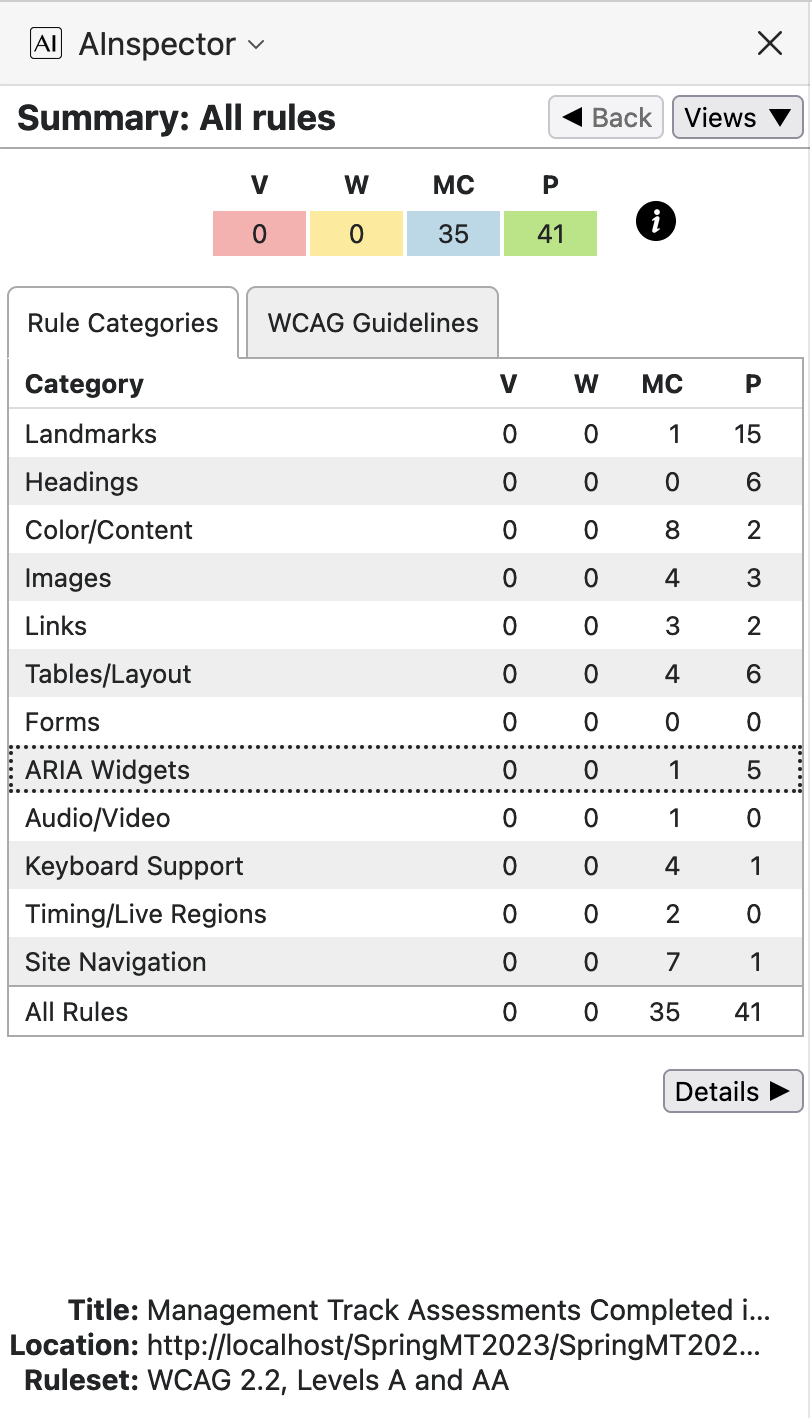Close the AInspector sidebar panel
Screen dimensions: 812x1418
click(x=769, y=43)
